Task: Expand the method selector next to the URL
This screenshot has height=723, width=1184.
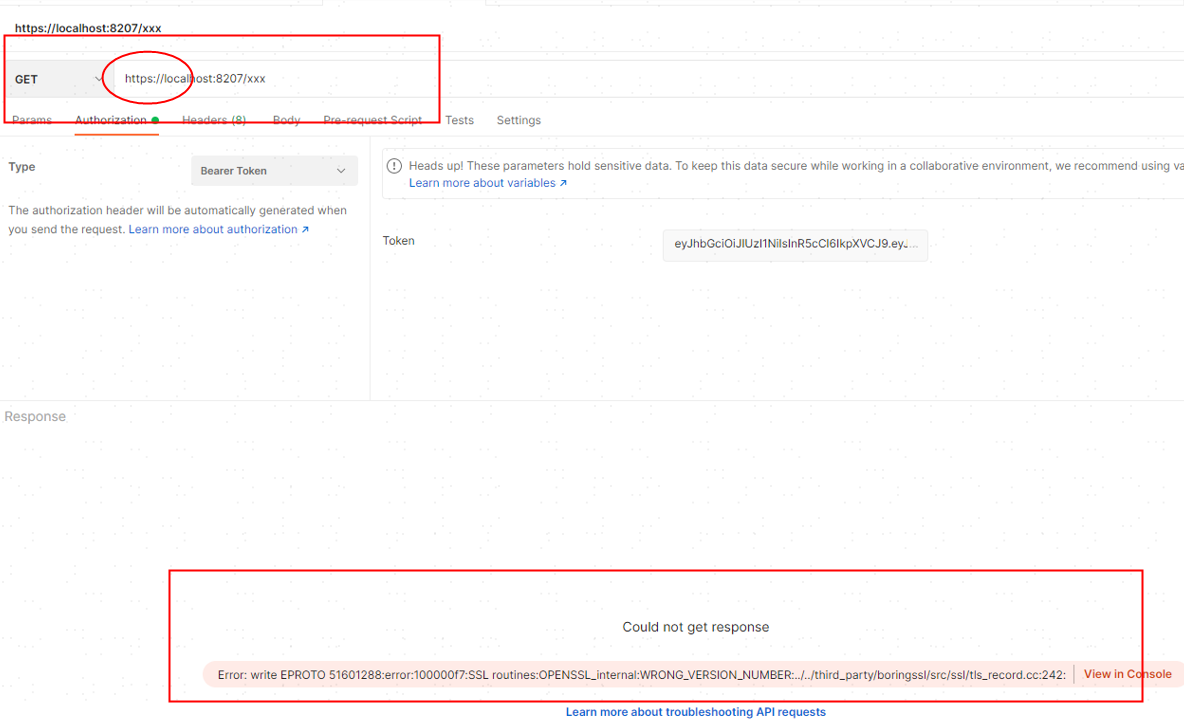Action: (x=55, y=78)
